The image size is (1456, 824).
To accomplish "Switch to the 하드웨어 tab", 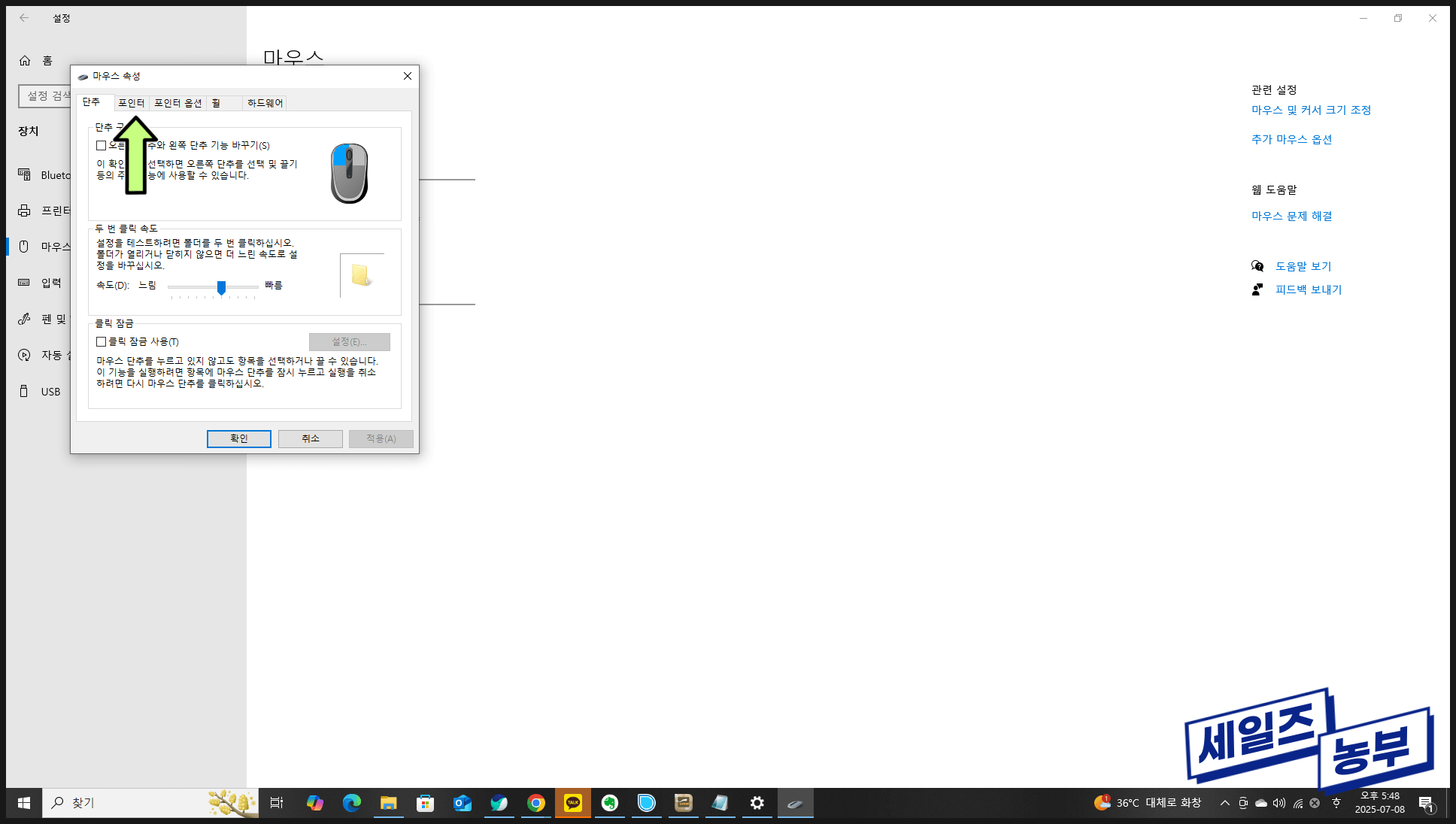I will (x=265, y=103).
